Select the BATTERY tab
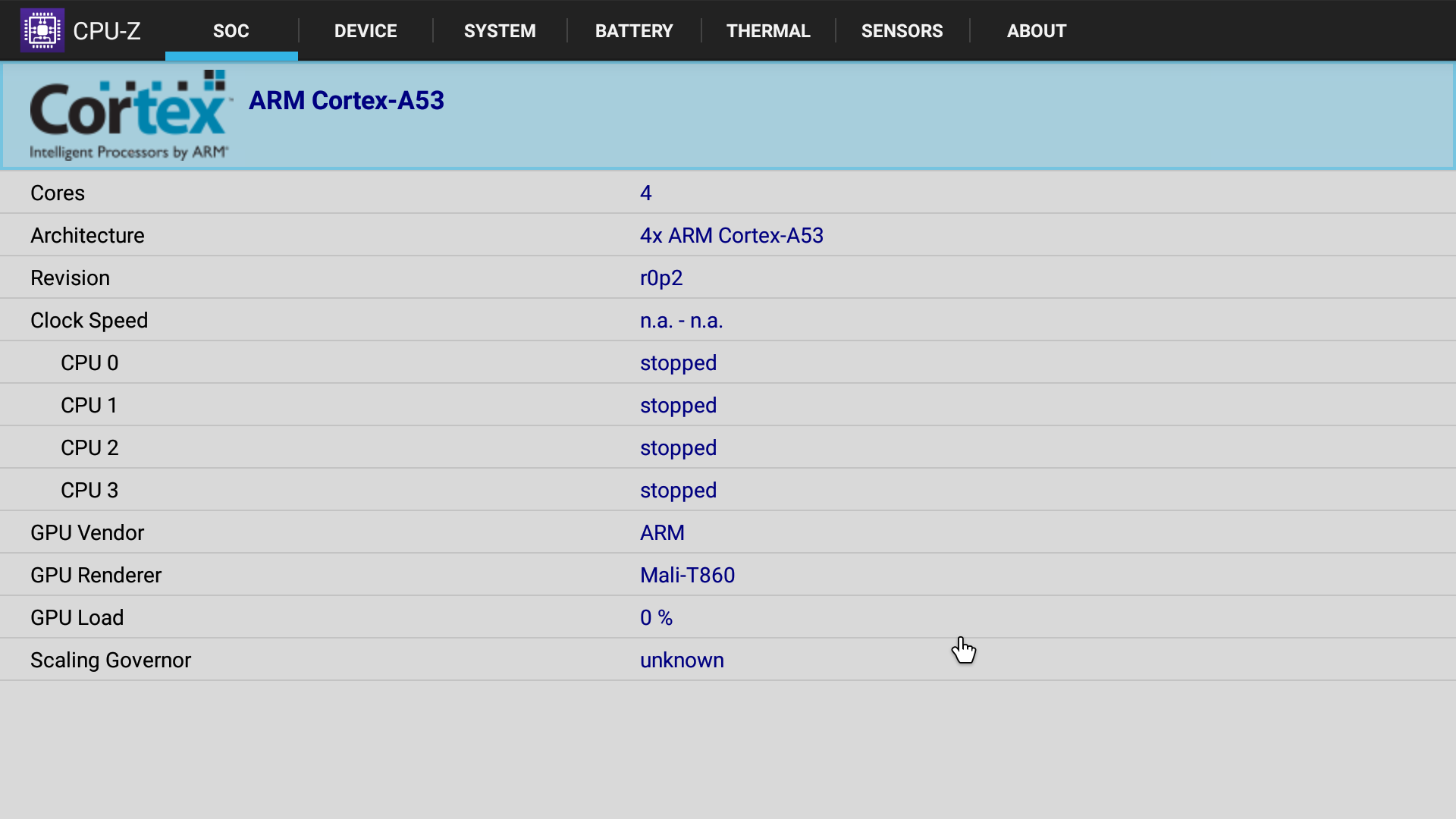The height and width of the screenshot is (819, 1456). (x=634, y=31)
